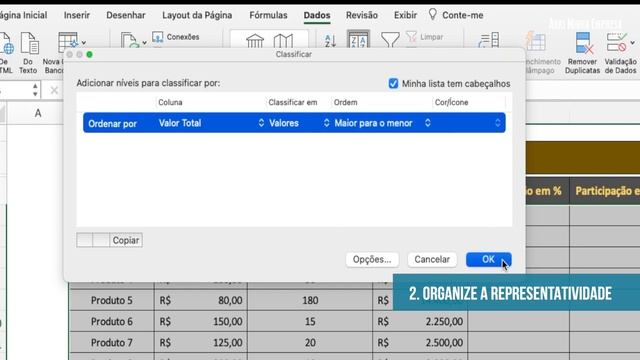Screen dimensions: 640x360
Task: Click Cancelar in the Classificar dialog
Action: click(x=432, y=260)
